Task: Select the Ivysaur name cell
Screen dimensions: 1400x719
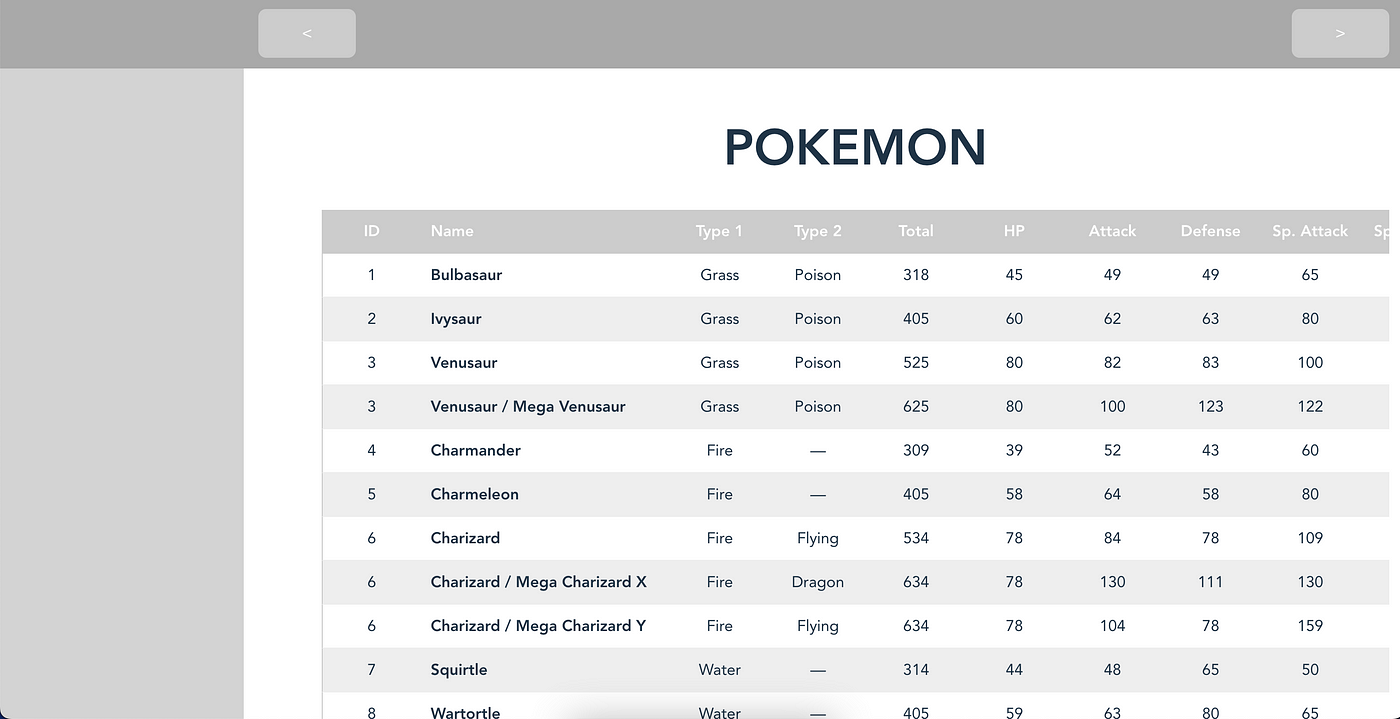Action: [456, 319]
